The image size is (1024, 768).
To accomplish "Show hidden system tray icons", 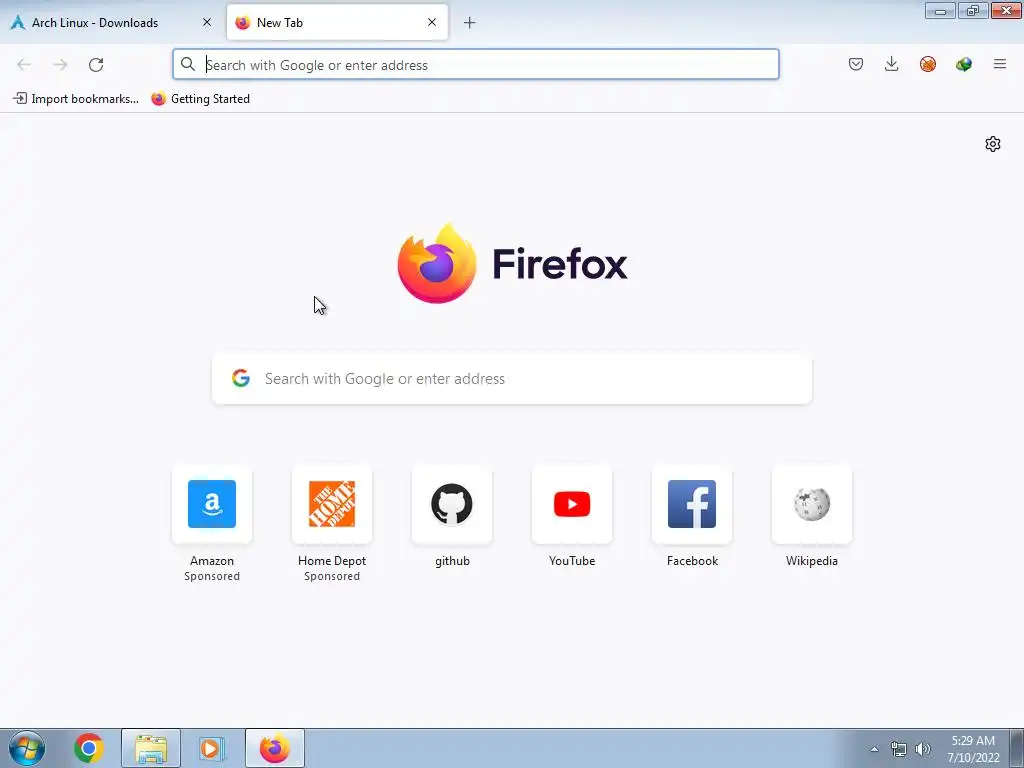I will point(874,749).
